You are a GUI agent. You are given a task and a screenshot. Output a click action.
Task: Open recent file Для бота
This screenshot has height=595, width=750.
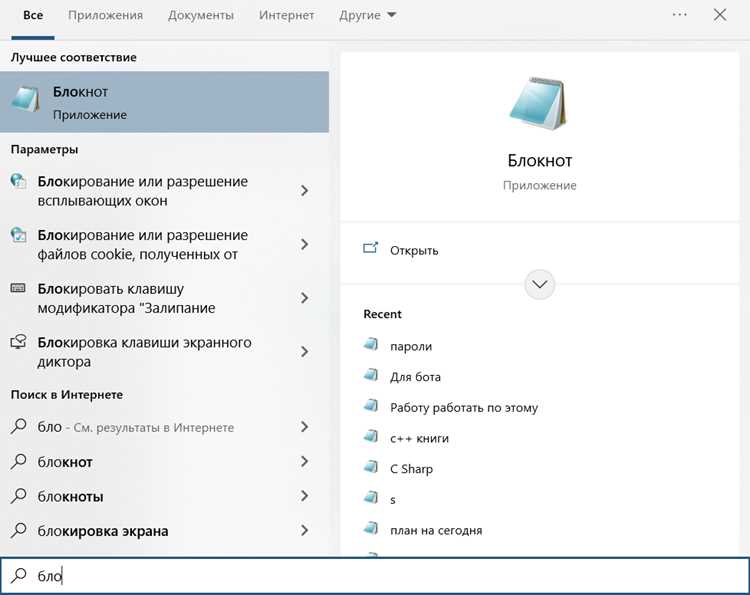pos(415,377)
